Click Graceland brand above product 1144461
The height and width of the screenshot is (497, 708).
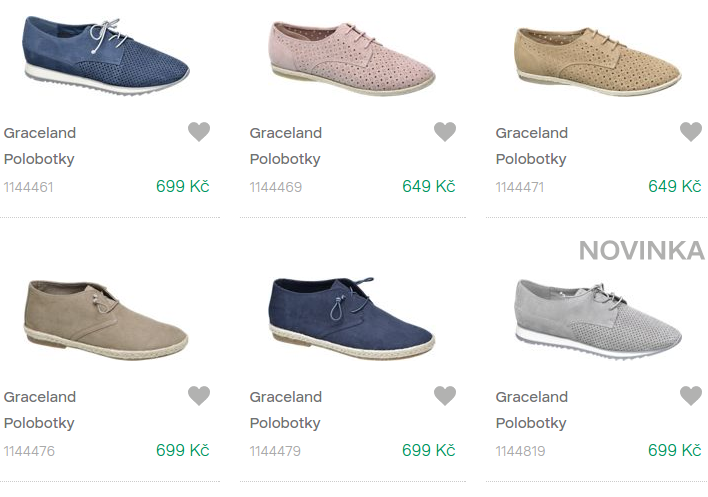[40, 133]
